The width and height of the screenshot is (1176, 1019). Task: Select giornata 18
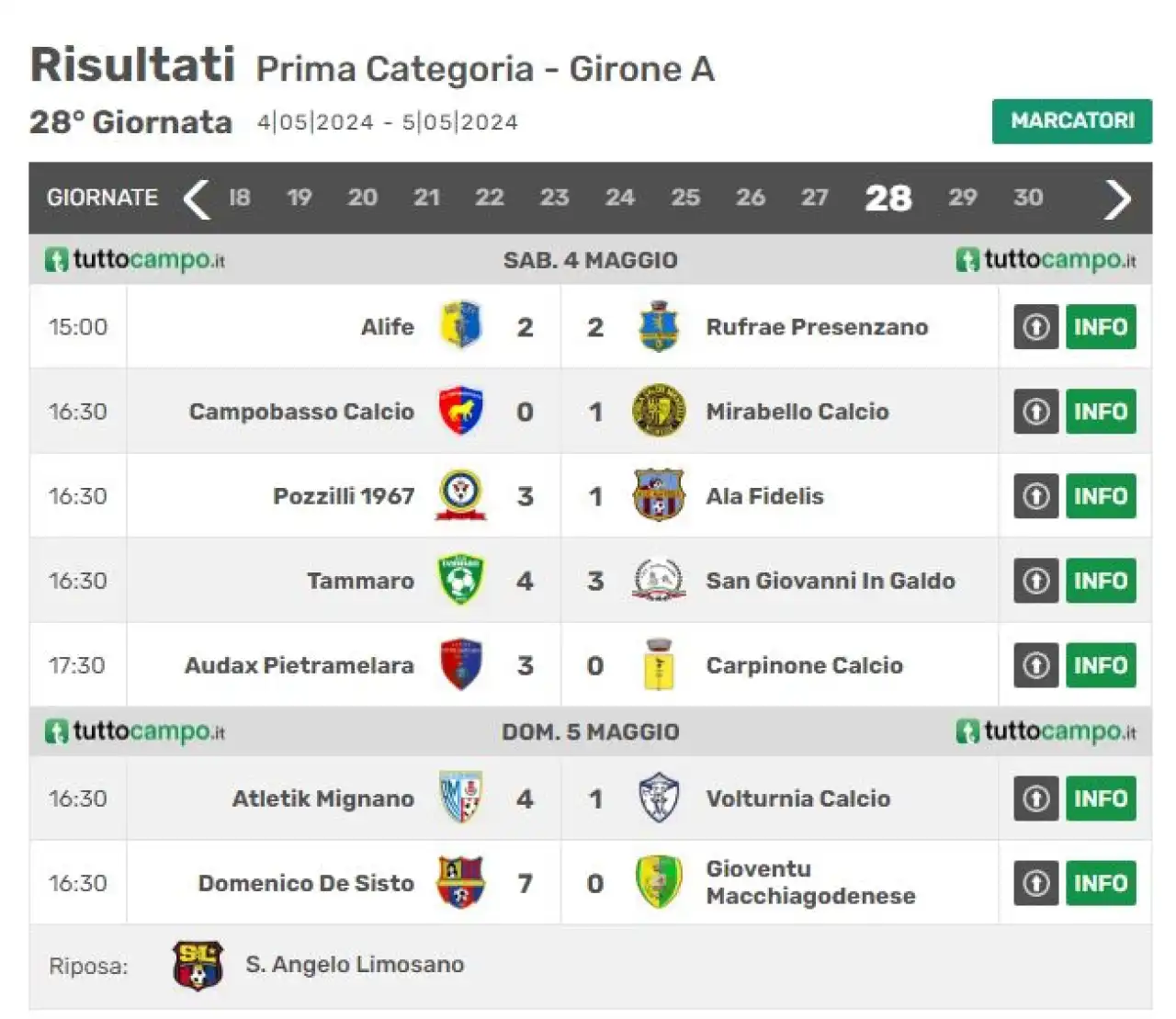coord(239,198)
